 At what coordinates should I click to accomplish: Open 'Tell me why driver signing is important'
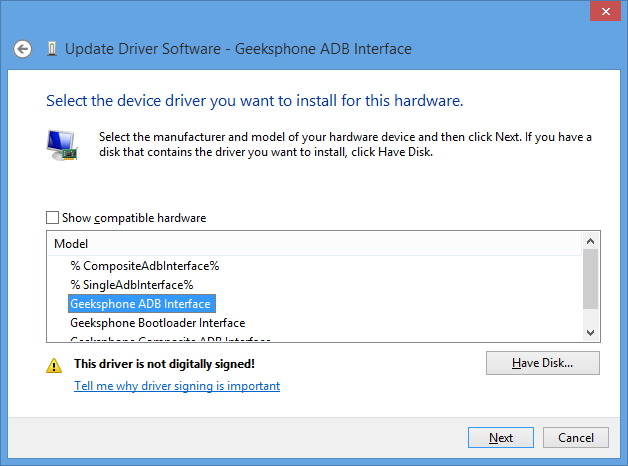point(177,386)
